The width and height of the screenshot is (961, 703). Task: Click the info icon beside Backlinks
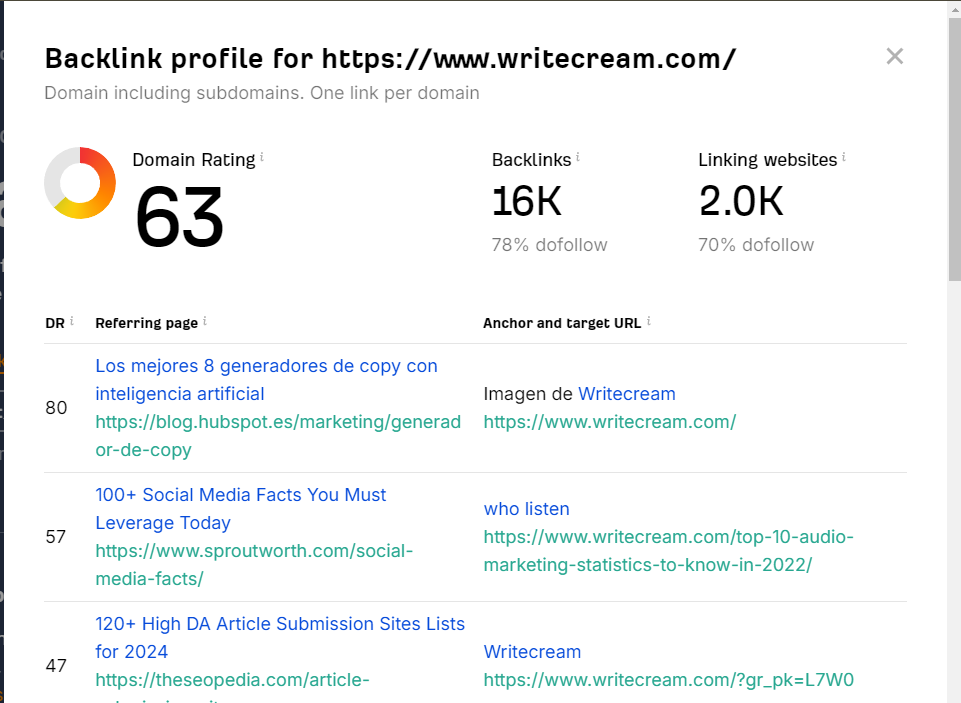pos(577,158)
